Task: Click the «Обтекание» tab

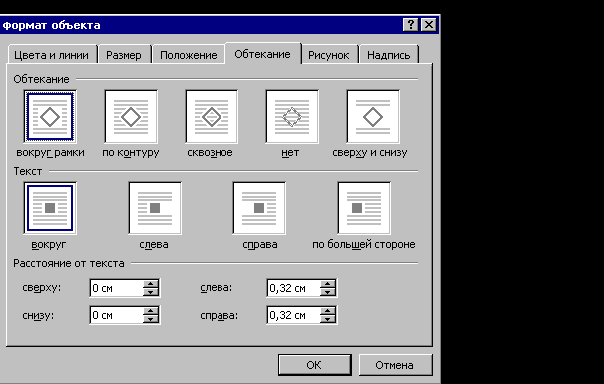Action: click(x=262, y=54)
